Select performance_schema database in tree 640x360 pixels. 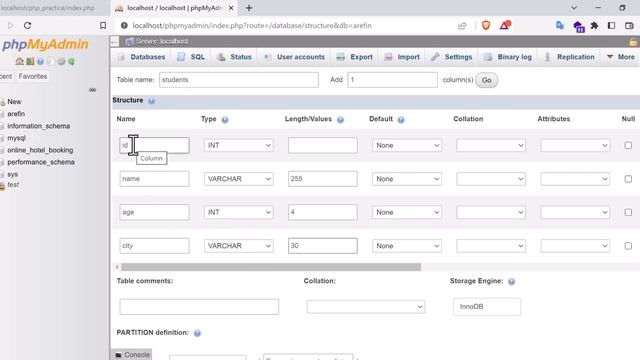pos(41,162)
